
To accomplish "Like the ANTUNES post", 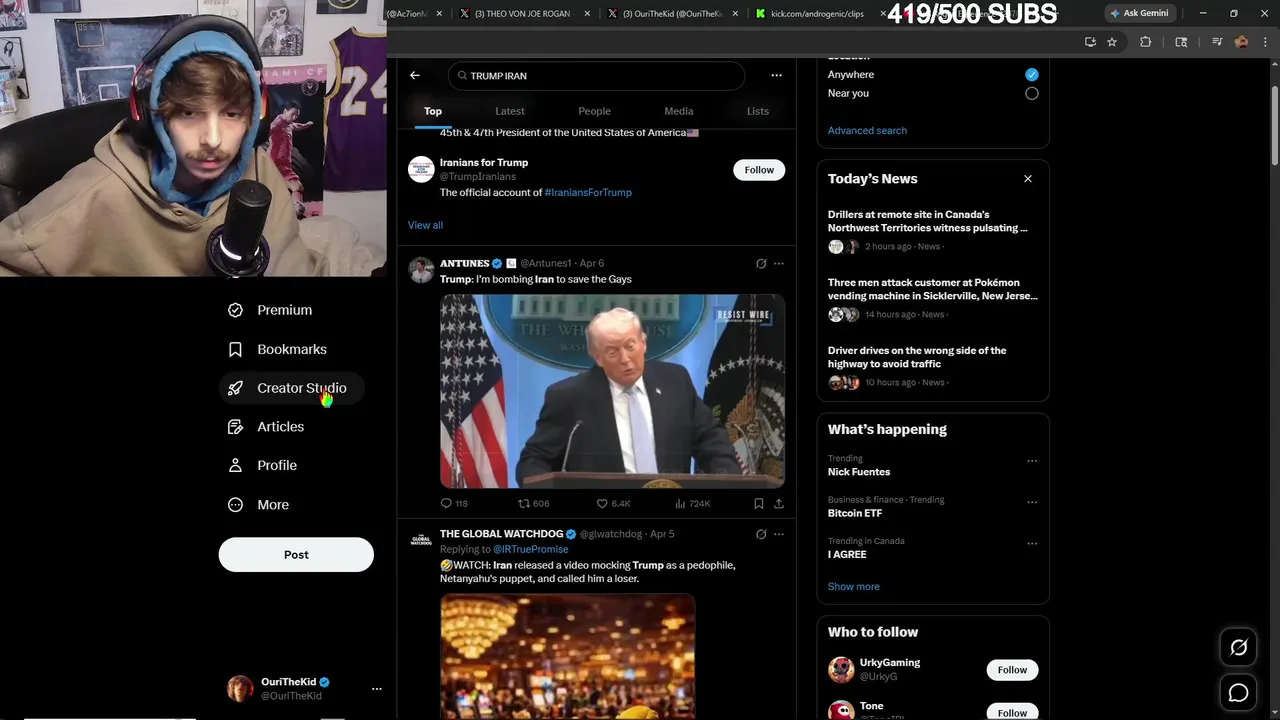I will click(613, 504).
